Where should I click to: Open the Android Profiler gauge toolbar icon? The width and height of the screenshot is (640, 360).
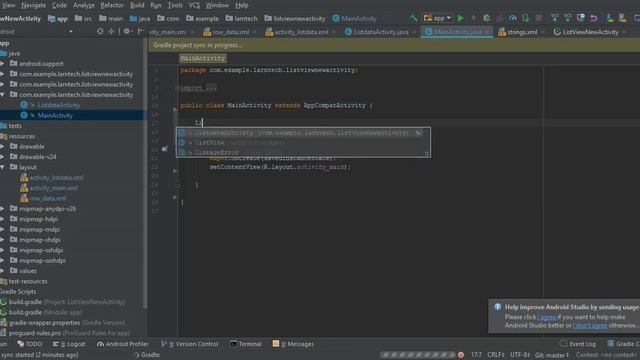[x=513, y=18]
